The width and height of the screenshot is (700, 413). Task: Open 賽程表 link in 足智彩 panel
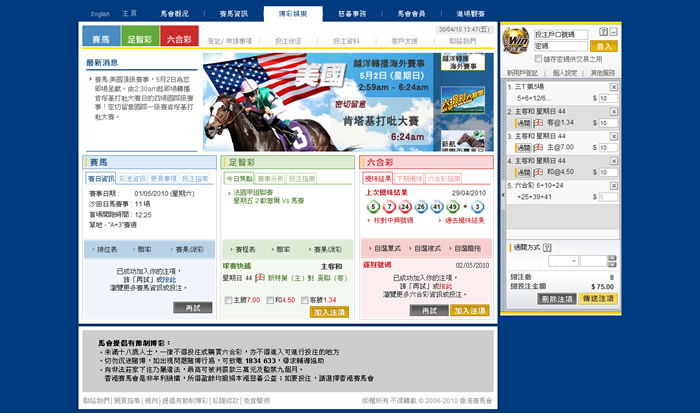pos(246,250)
